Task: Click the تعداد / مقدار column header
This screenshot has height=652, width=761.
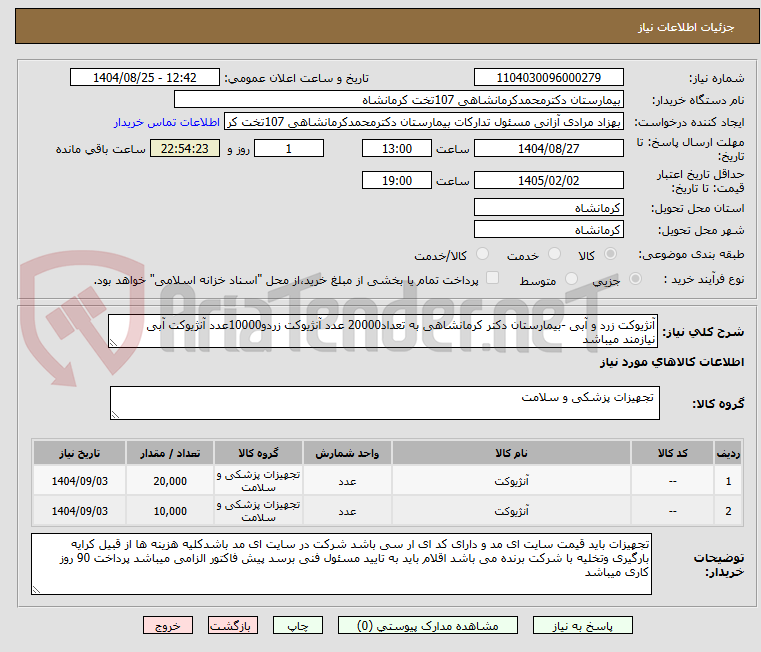Action: [170, 453]
